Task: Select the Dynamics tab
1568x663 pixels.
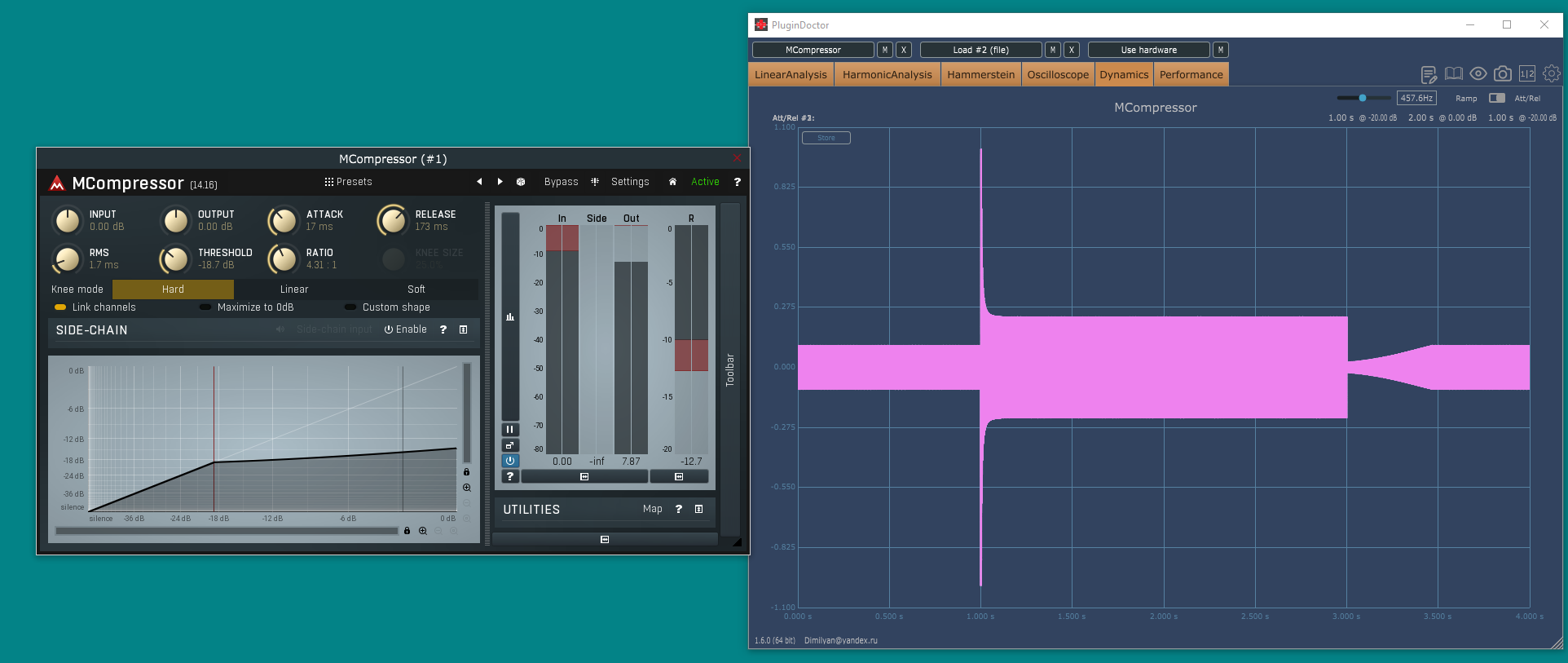Action: coord(1124,74)
